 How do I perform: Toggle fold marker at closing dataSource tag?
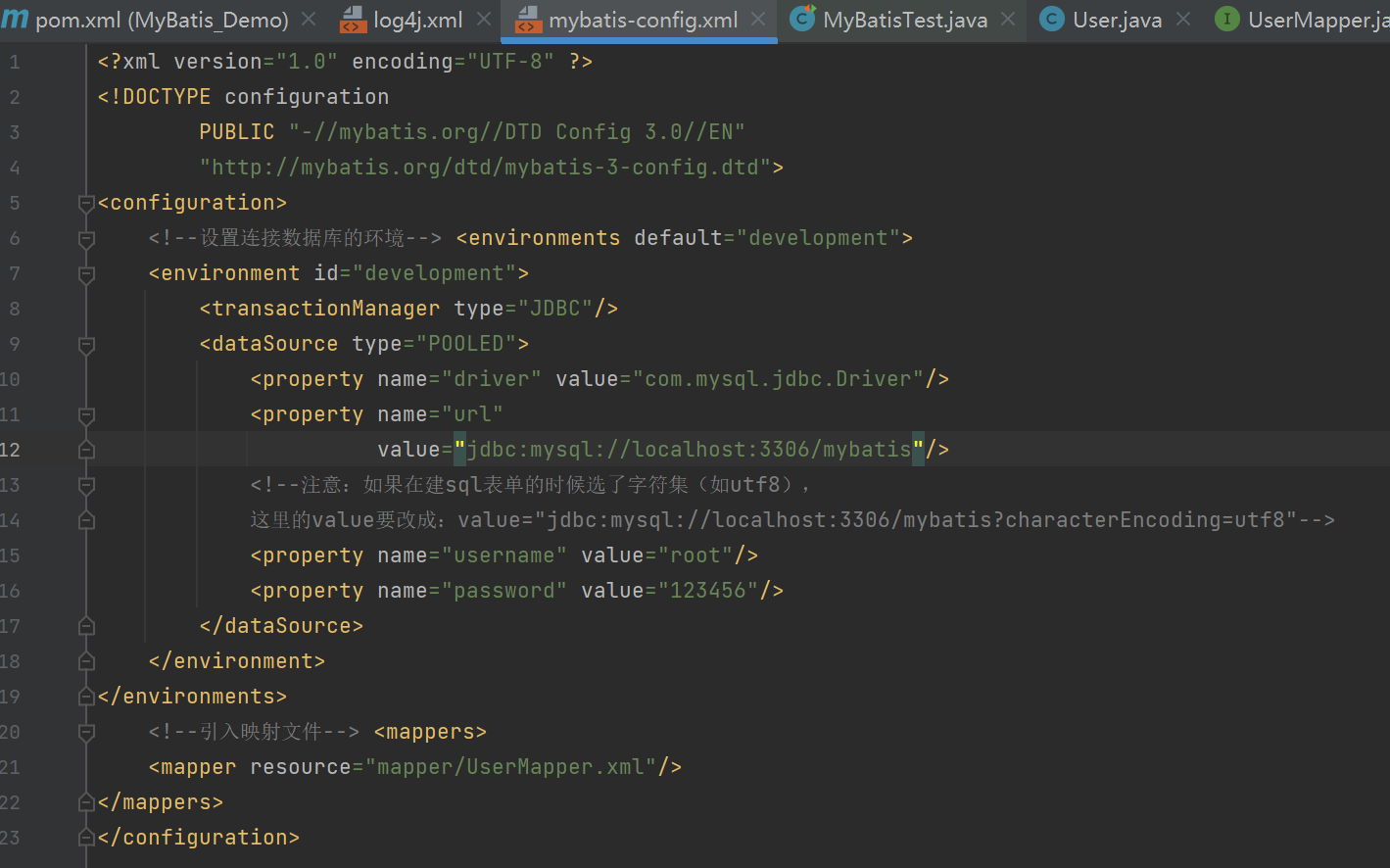(86, 626)
